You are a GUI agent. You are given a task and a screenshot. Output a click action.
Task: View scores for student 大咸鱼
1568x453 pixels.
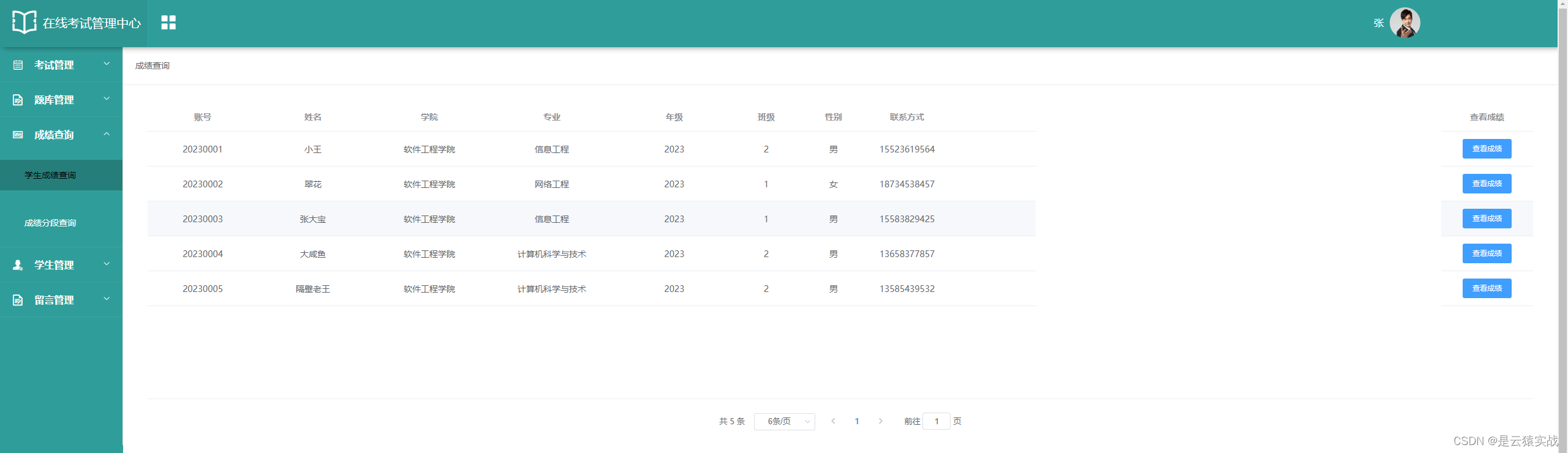[1487, 253]
